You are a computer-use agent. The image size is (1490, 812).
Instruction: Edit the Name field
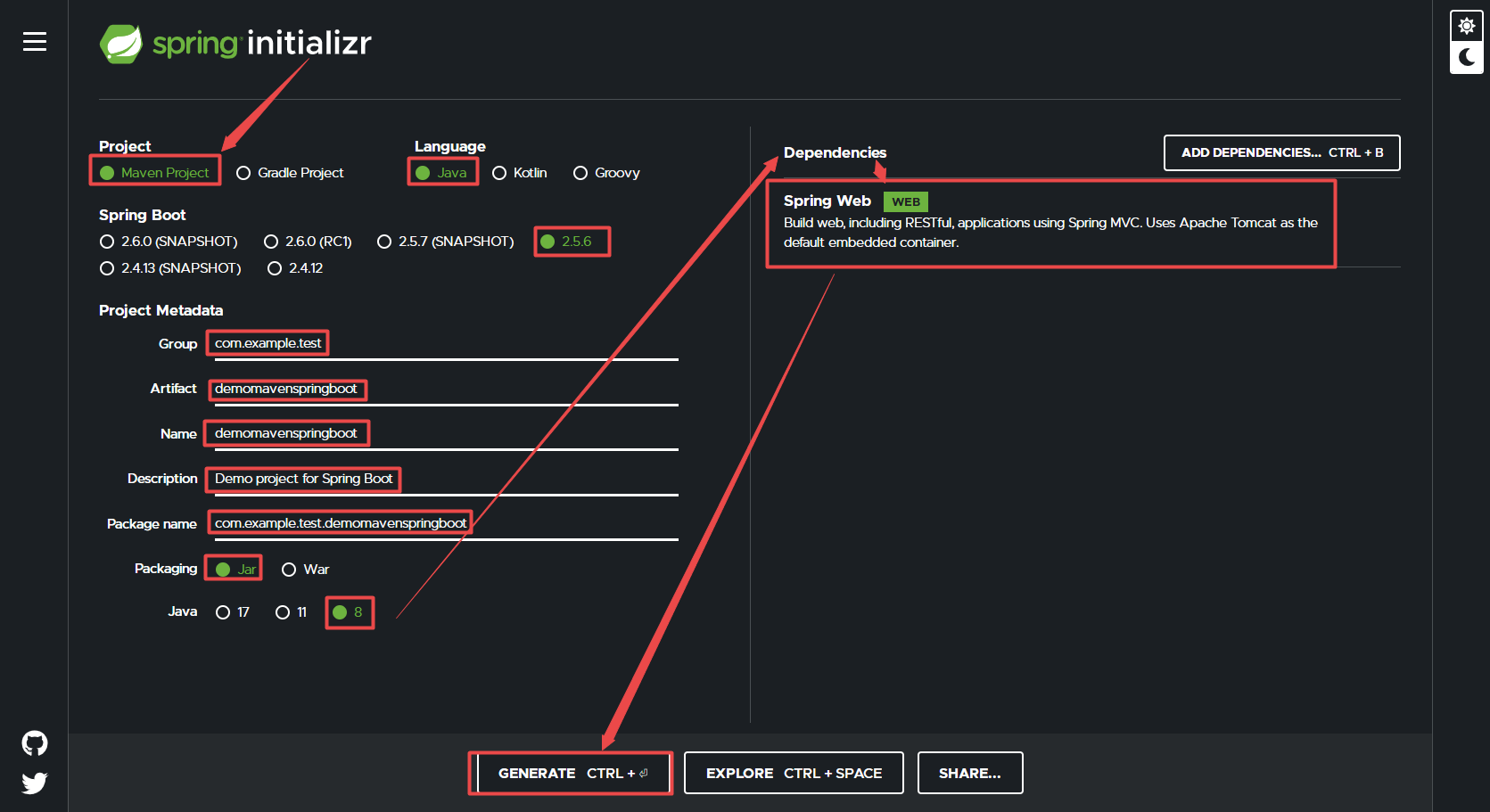coord(446,434)
